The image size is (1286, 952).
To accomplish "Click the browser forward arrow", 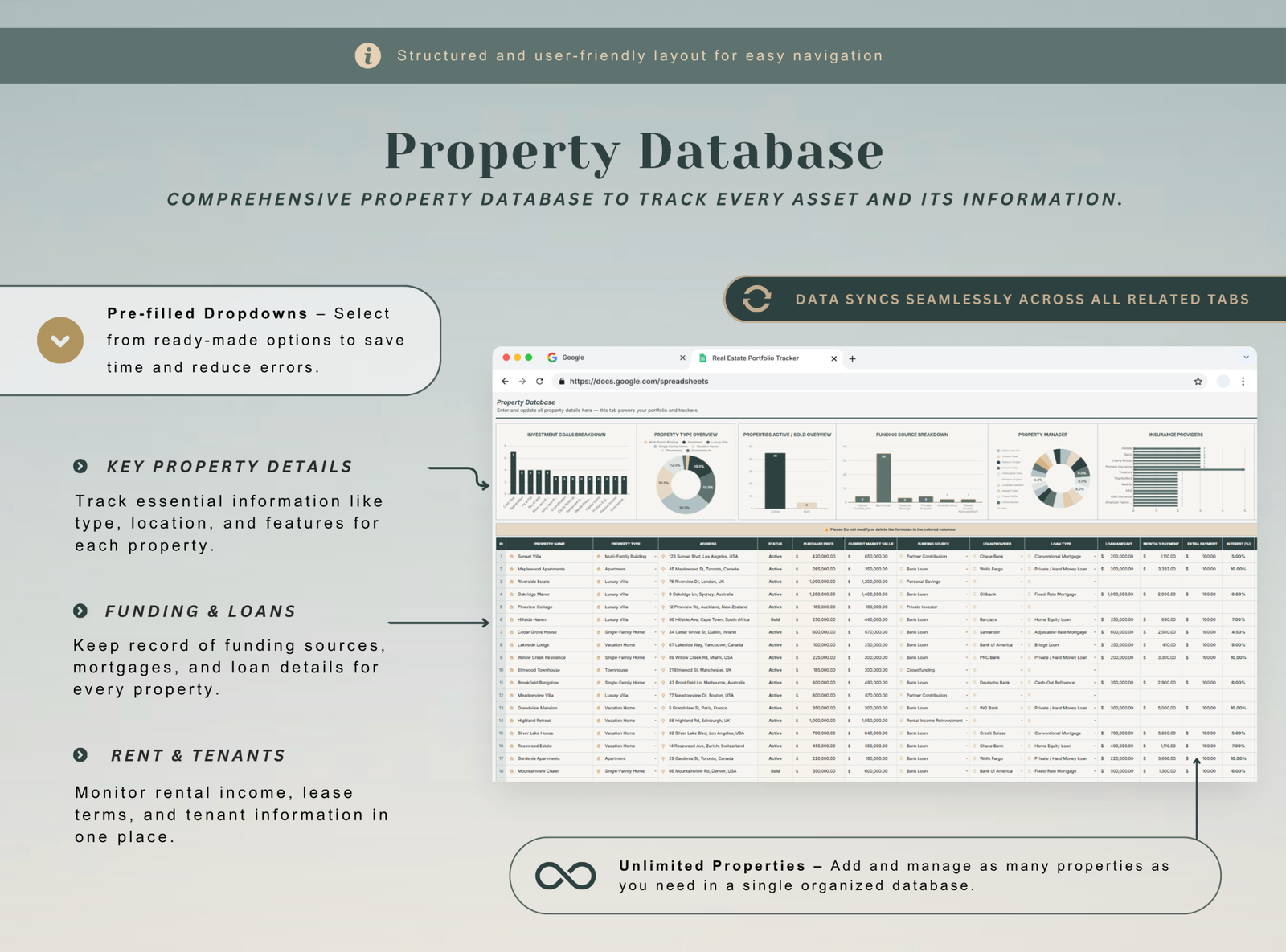I will point(522,382).
